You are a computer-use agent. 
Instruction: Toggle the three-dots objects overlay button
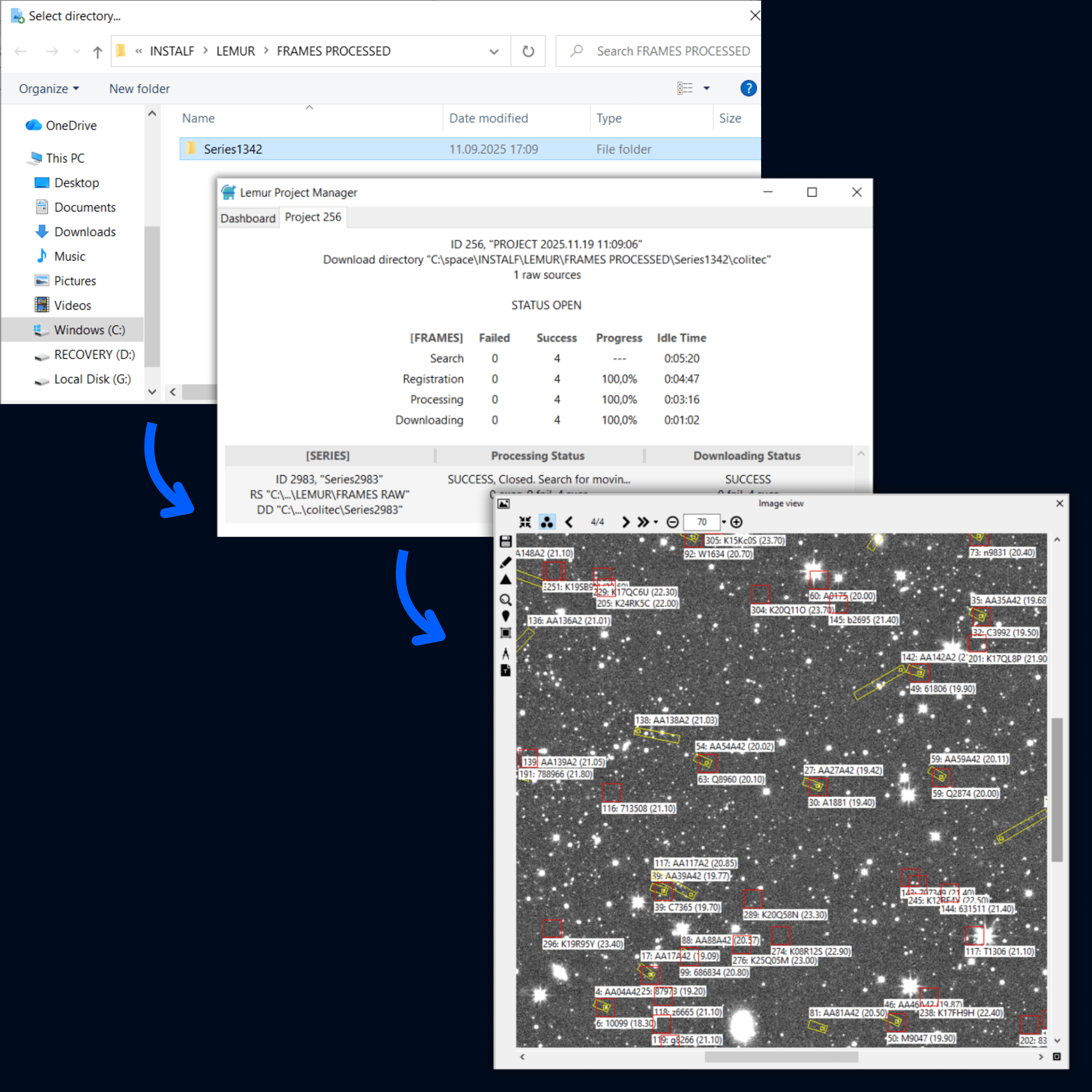[547, 522]
